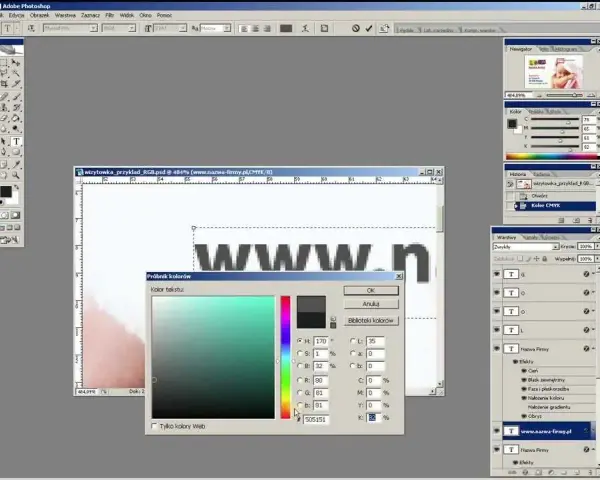Select the Clone Stamp tool
Viewport: 600px width, 480px height.
click(4, 108)
